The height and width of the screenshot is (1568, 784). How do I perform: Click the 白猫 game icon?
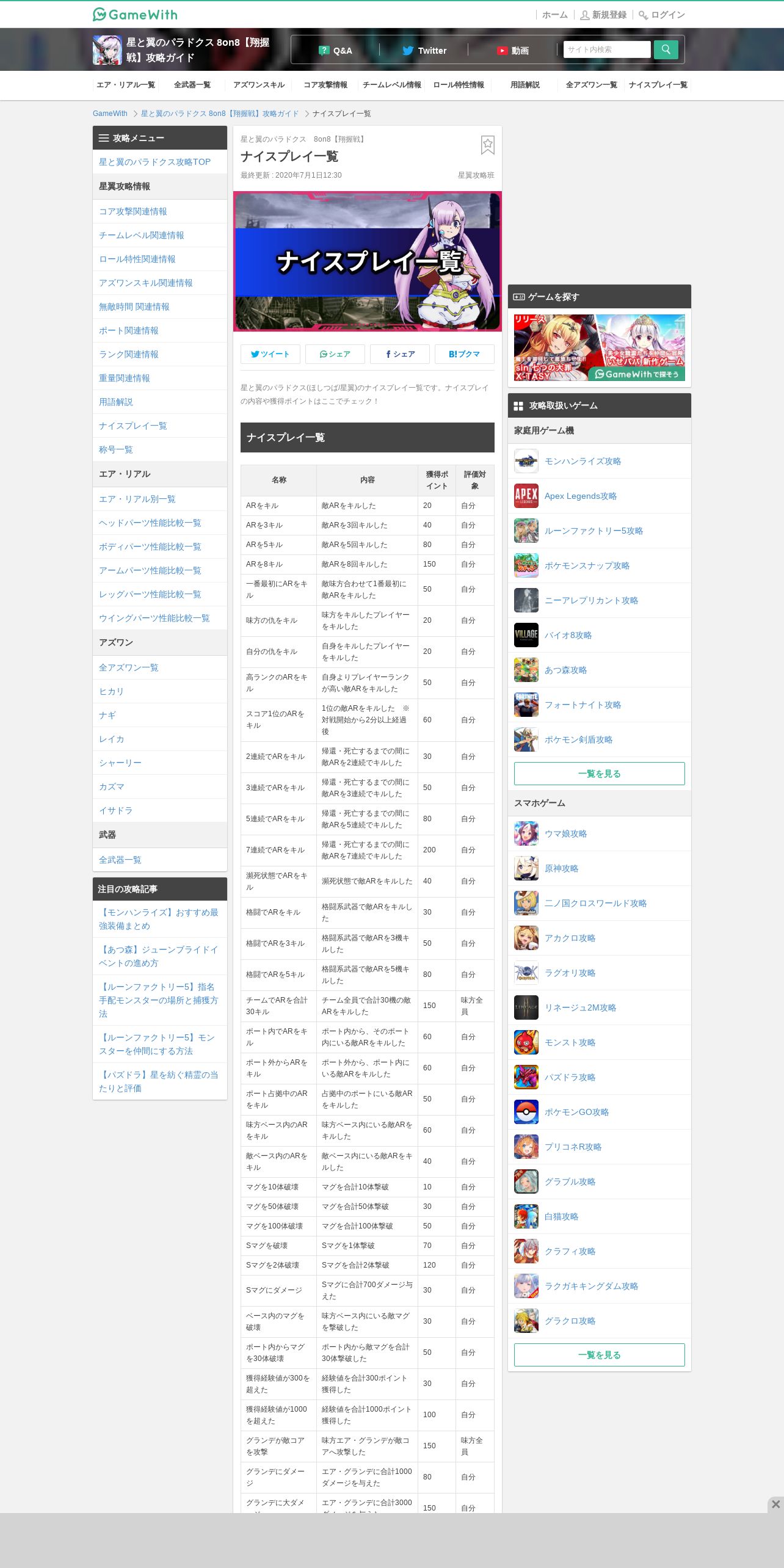(x=526, y=1217)
